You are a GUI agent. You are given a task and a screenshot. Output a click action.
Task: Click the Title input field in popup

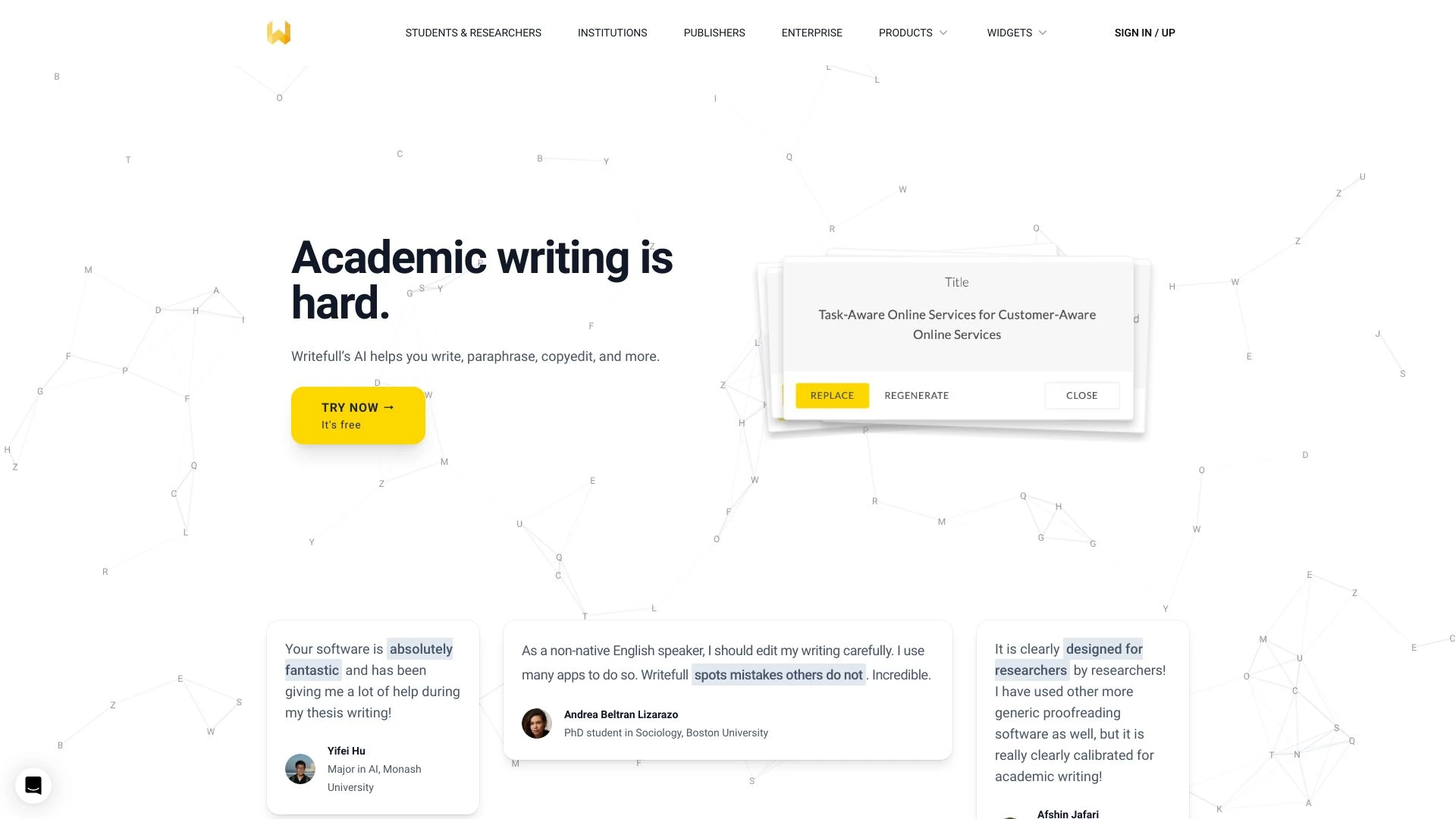click(957, 281)
